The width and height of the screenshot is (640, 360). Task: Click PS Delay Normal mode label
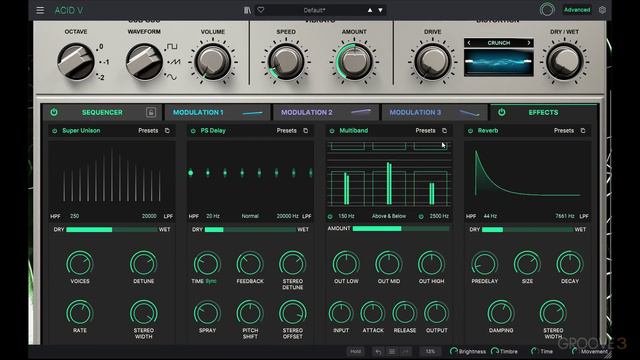[x=250, y=216]
